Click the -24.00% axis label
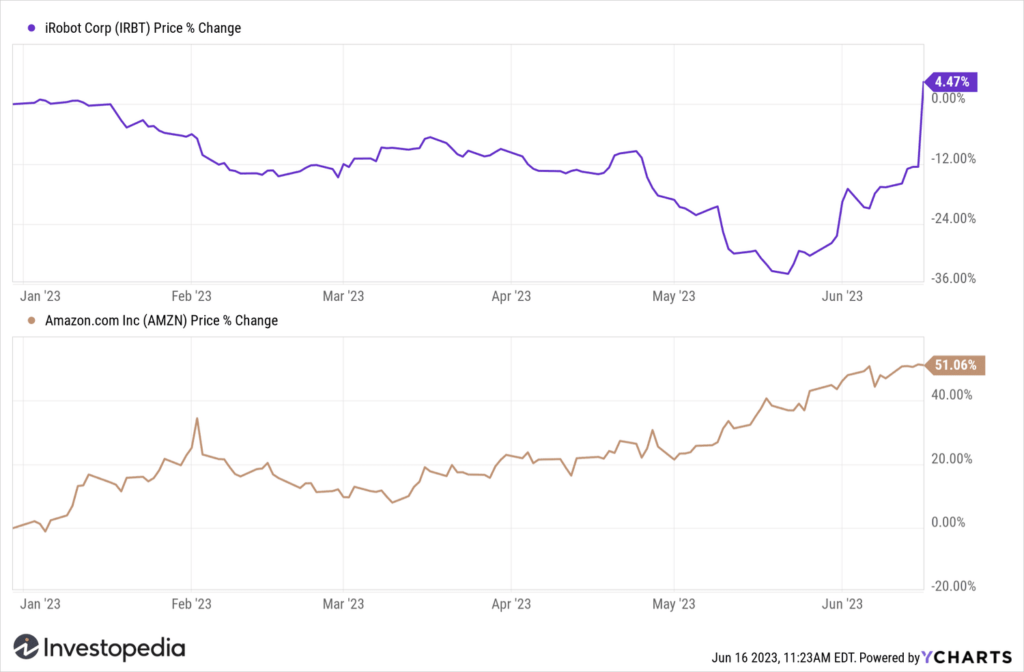Viewport: 1024px width, 672px height. pyautogui.click(x=953, y=218)
